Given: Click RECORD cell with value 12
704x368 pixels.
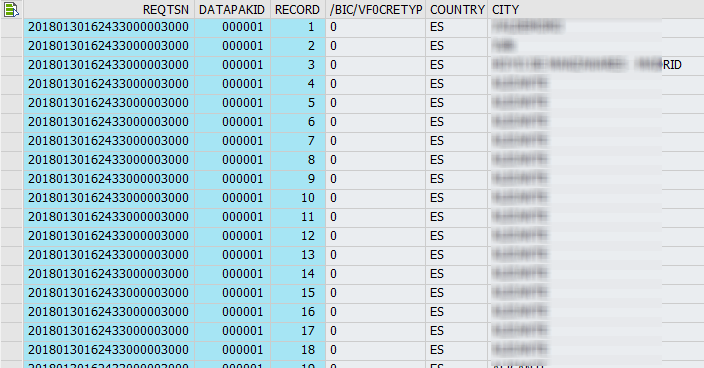Looking at the screenshot, I should point(298,236).
